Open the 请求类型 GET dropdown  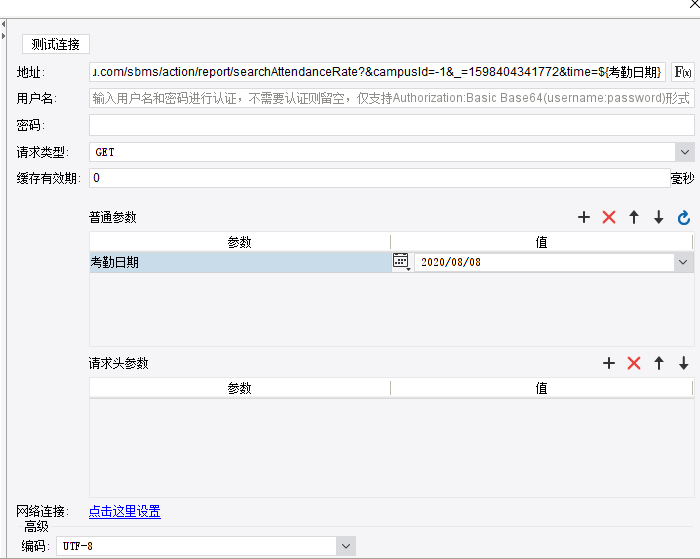click(x=685, y=152)
